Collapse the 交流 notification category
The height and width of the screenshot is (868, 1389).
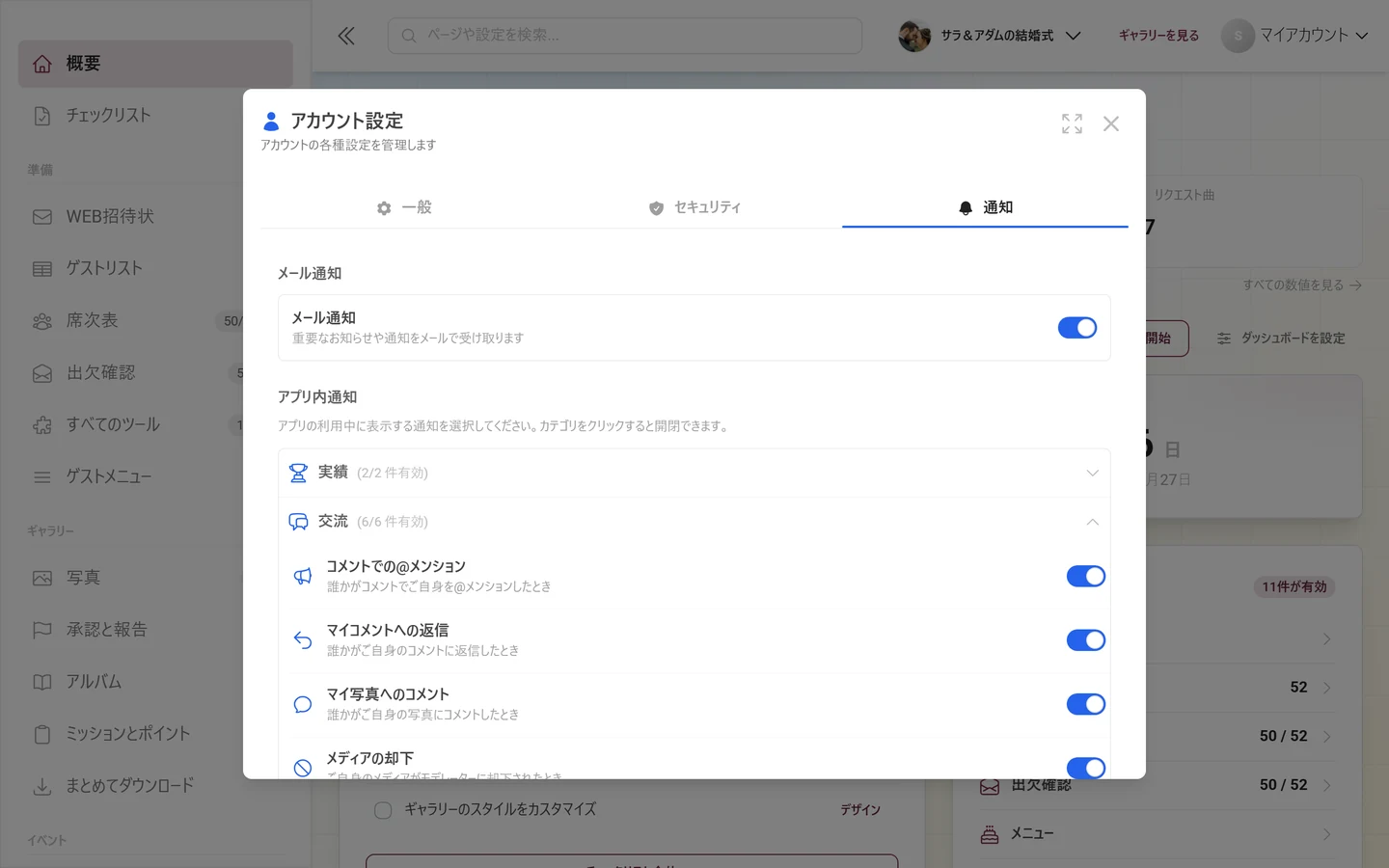coord(694,522)
